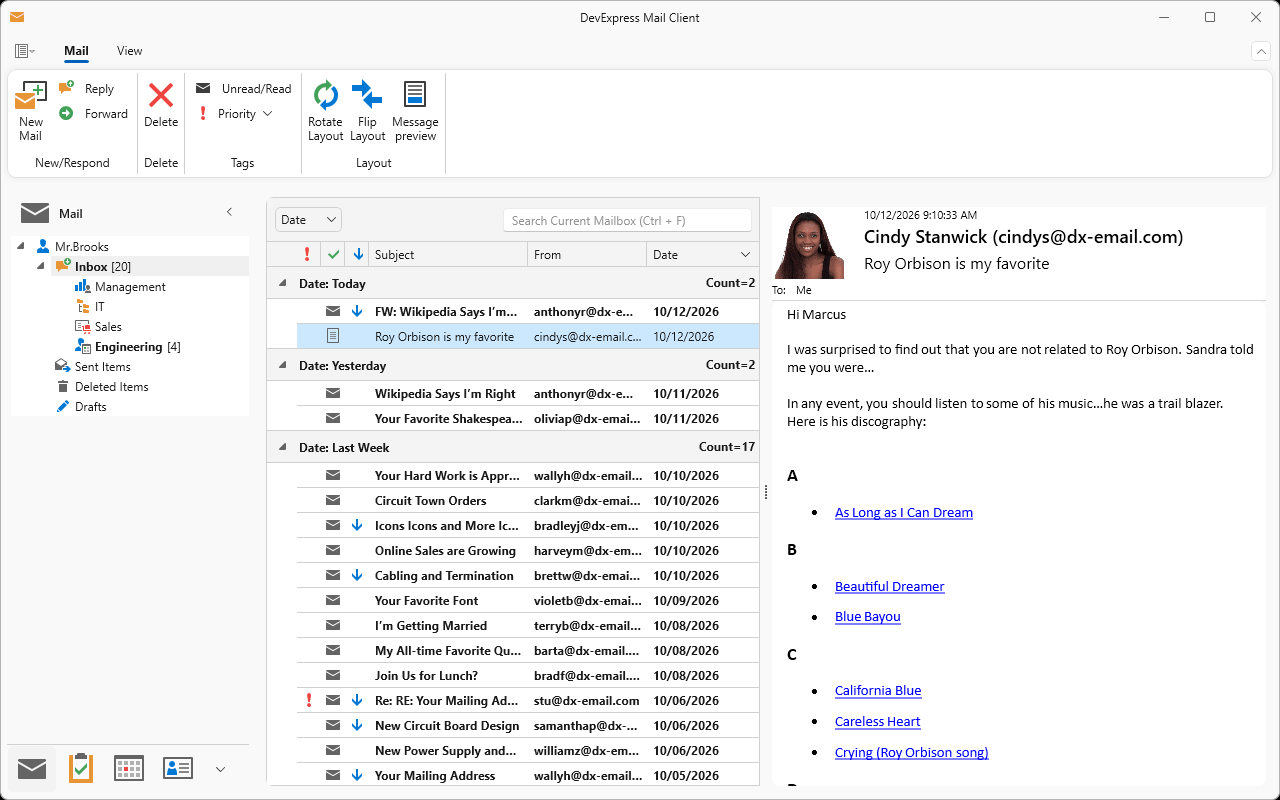Viewport: 1280px width, 800px height.
Task: Switch to the View tab
Action: click(x=130, y=51)
